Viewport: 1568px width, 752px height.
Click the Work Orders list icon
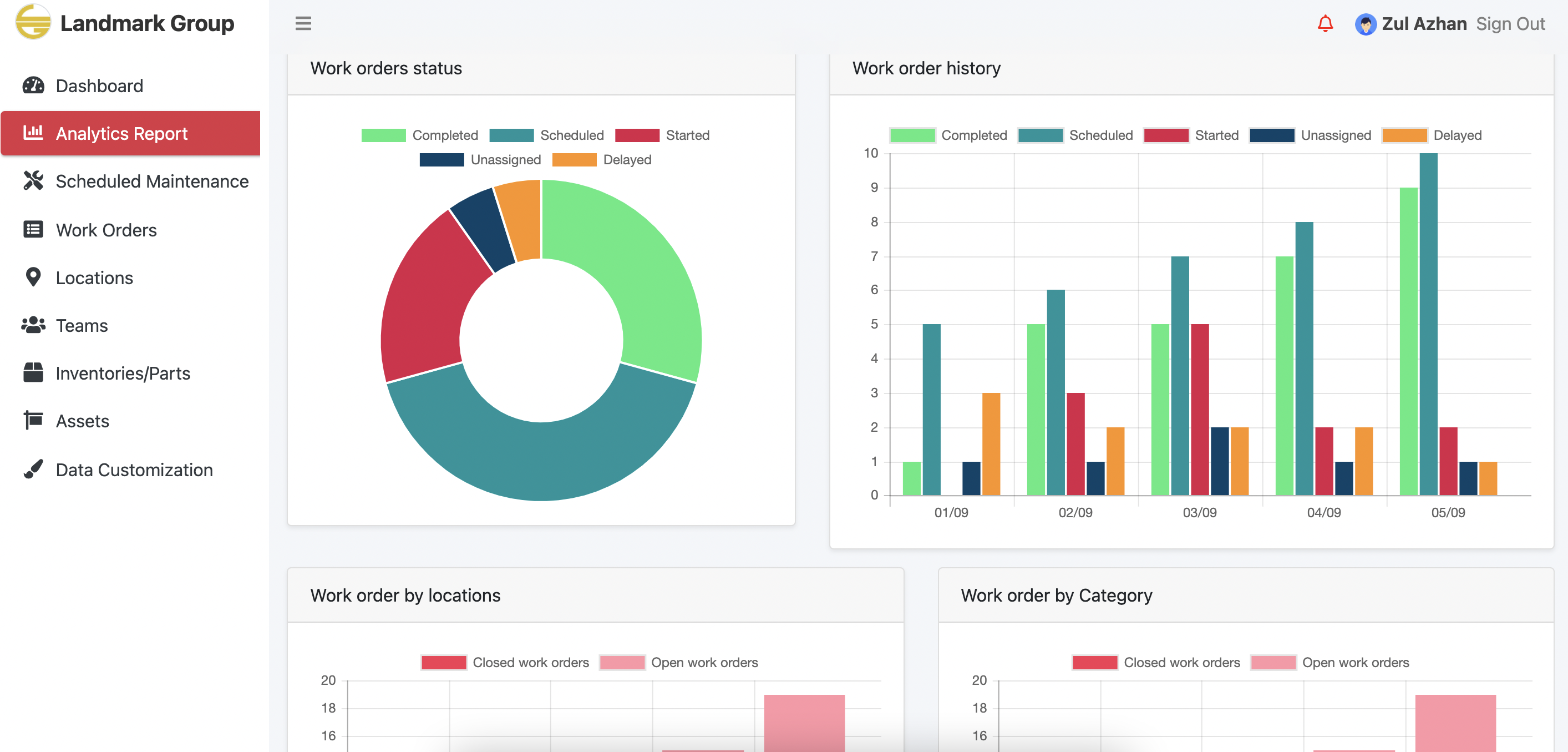click(33, 230)
